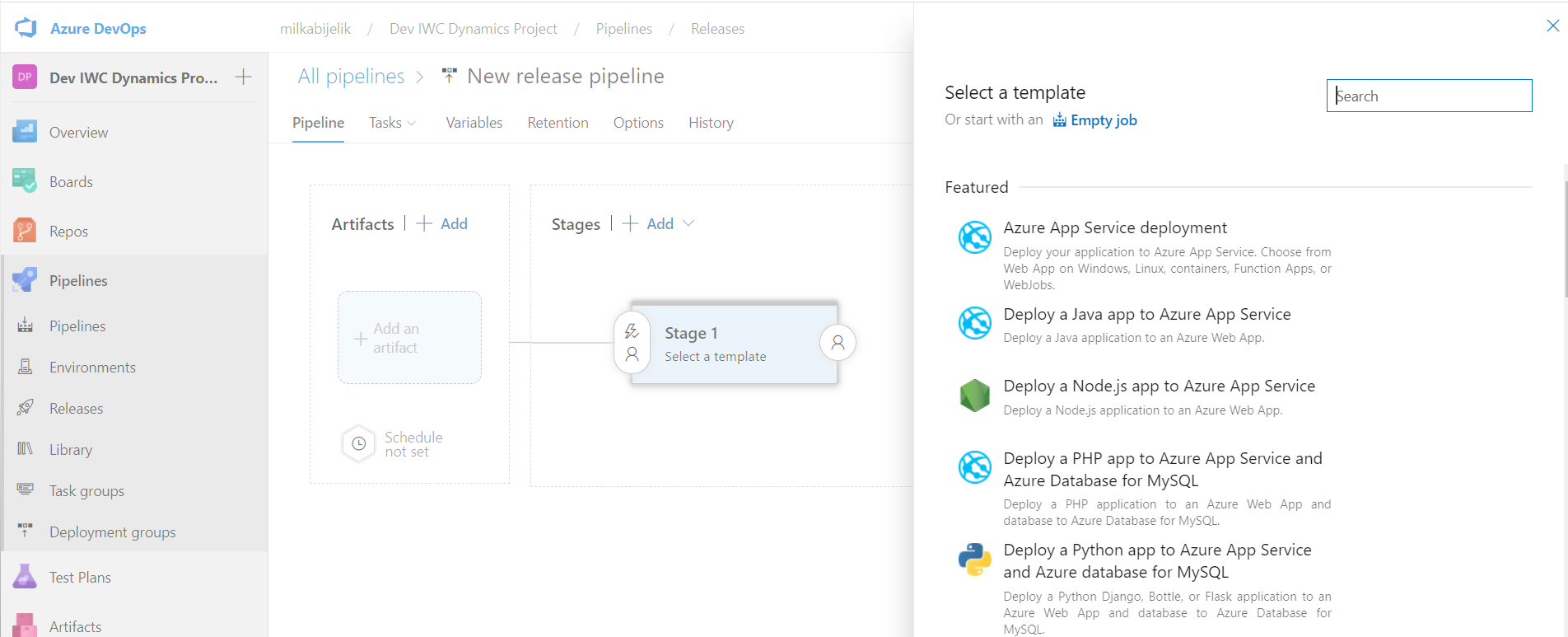Click the schedule clock icon
1568x637 pixels.
point(358,443)
